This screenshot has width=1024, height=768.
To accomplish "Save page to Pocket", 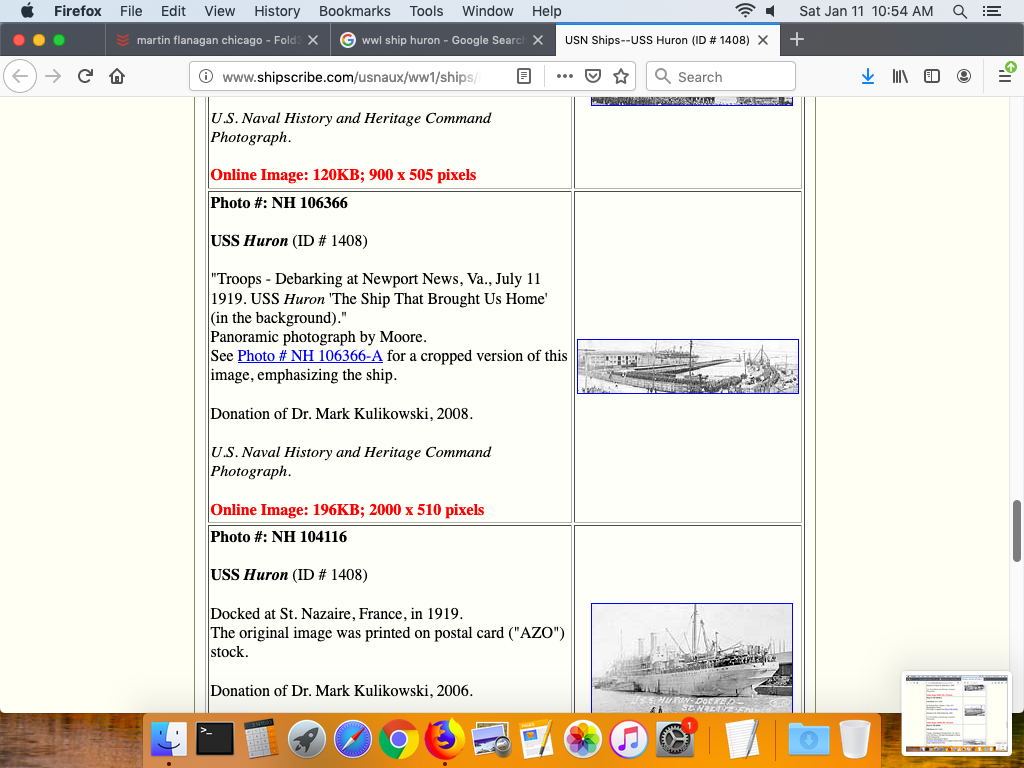I will point(592,77).
